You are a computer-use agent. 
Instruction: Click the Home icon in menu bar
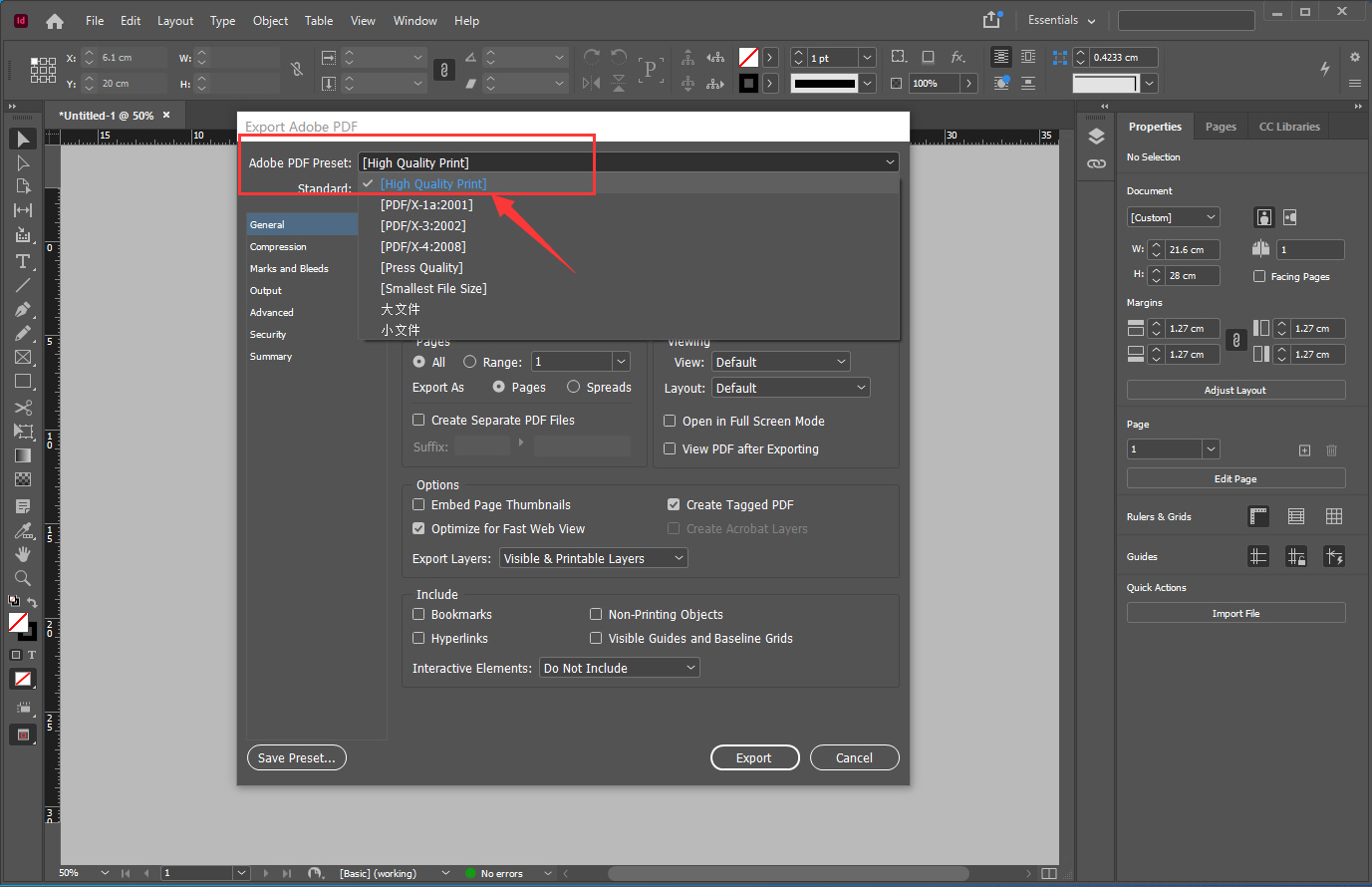pyautogui.click(x=55, y=21)
